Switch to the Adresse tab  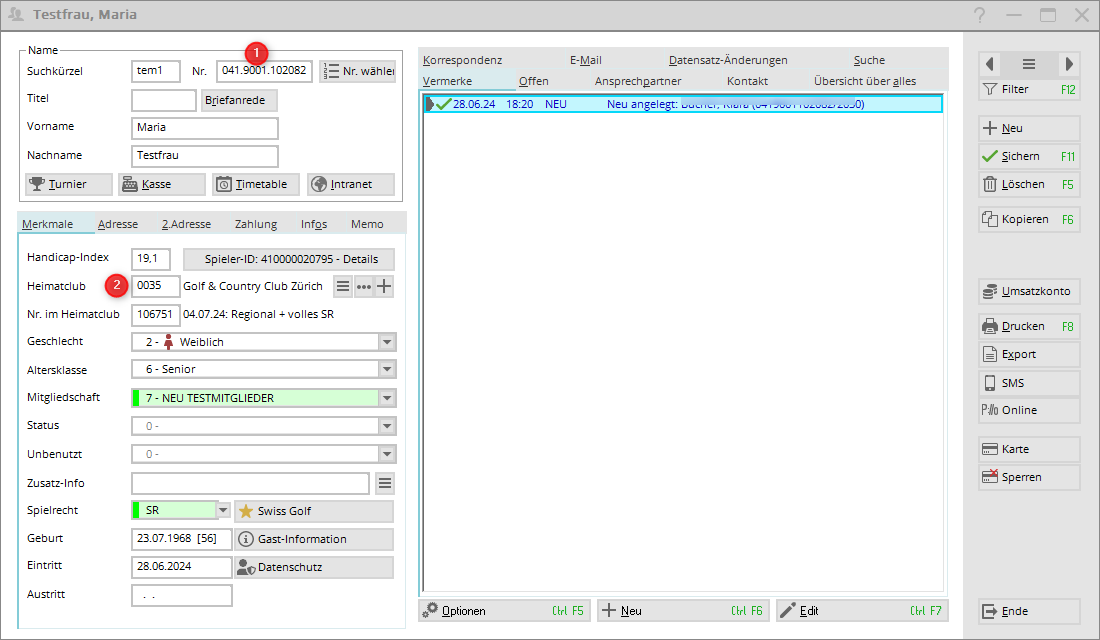(x=118, y=224)
